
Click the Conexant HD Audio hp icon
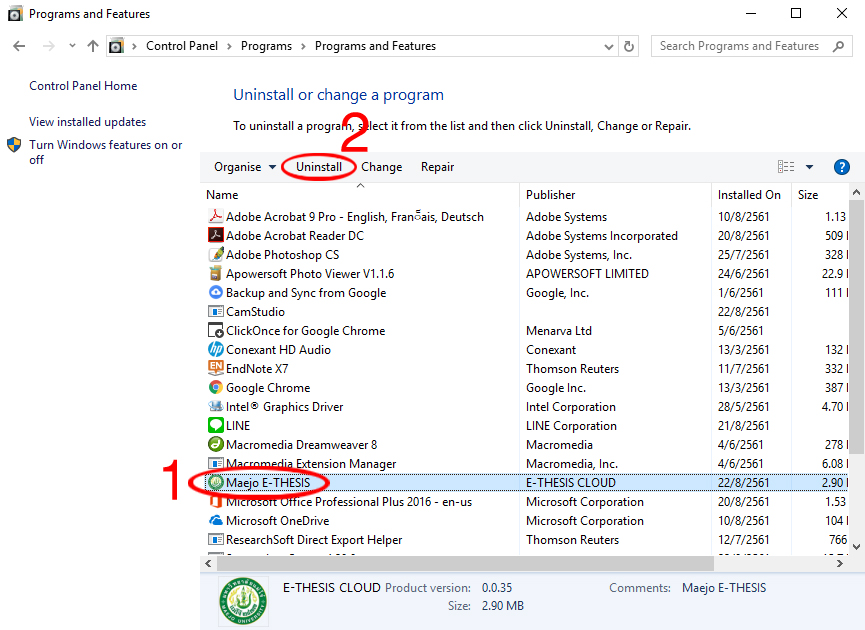tap(216, 350)
